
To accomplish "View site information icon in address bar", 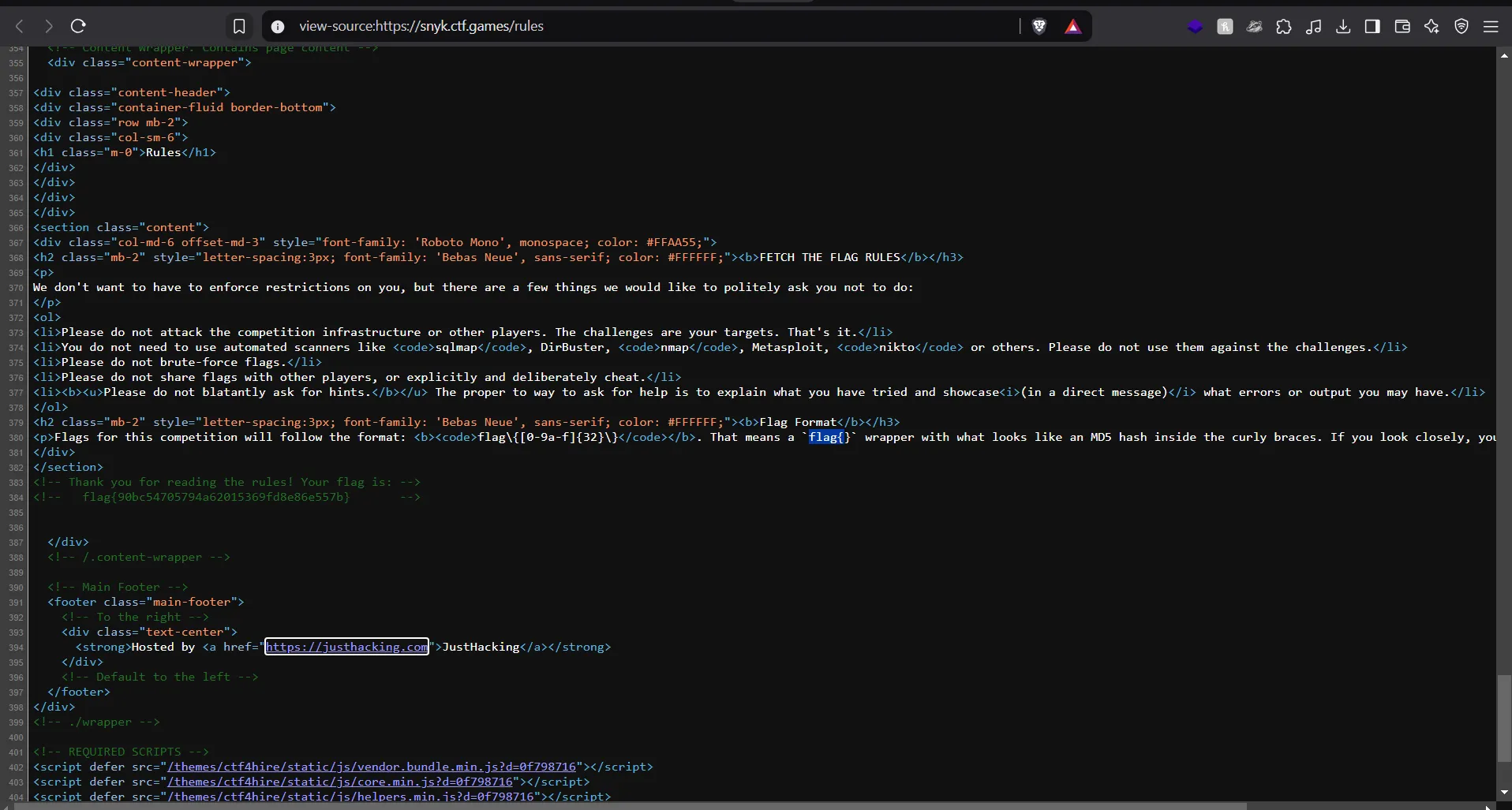I will point(278,26).
